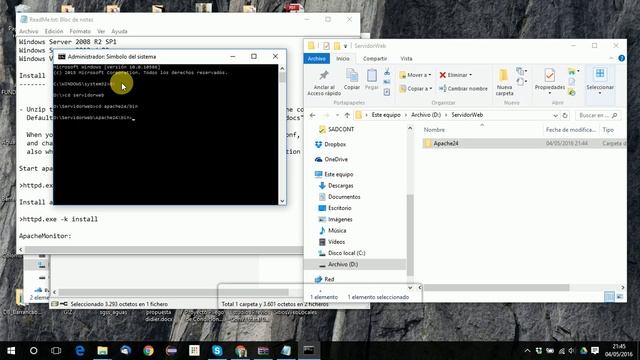Screen dimensions: 640x360
Task: Open Propiedades checkmark icon in ribbon
Action: click(x=550, y=75)
